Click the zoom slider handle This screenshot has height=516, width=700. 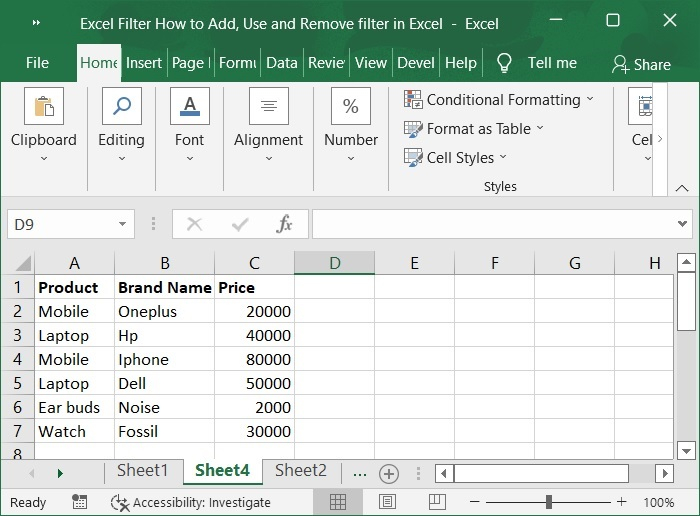coord(549,502)
